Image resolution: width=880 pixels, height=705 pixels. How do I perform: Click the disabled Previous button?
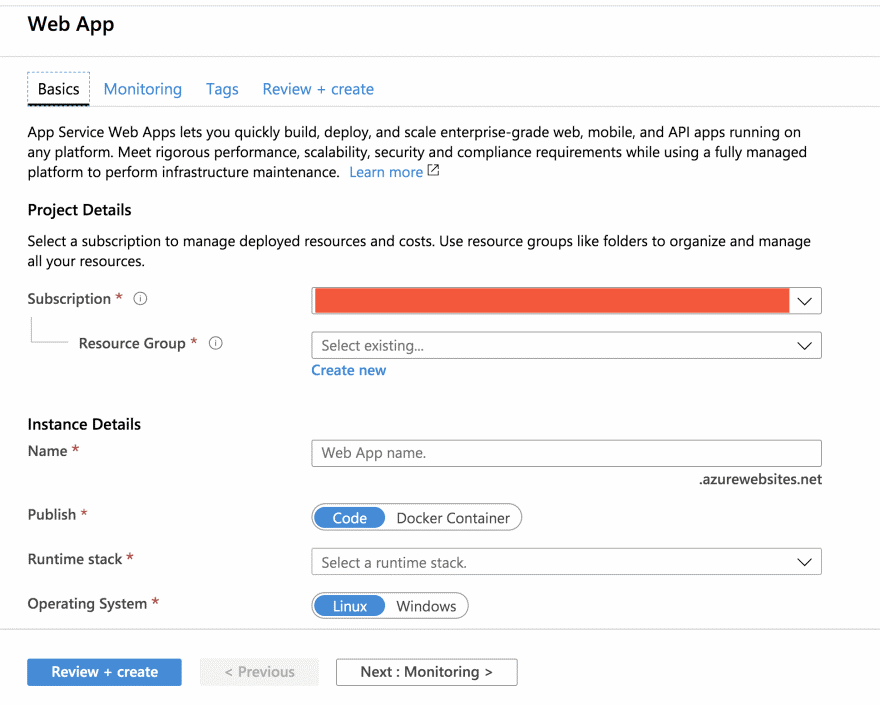pyautogui.click(x=259, y=672)
